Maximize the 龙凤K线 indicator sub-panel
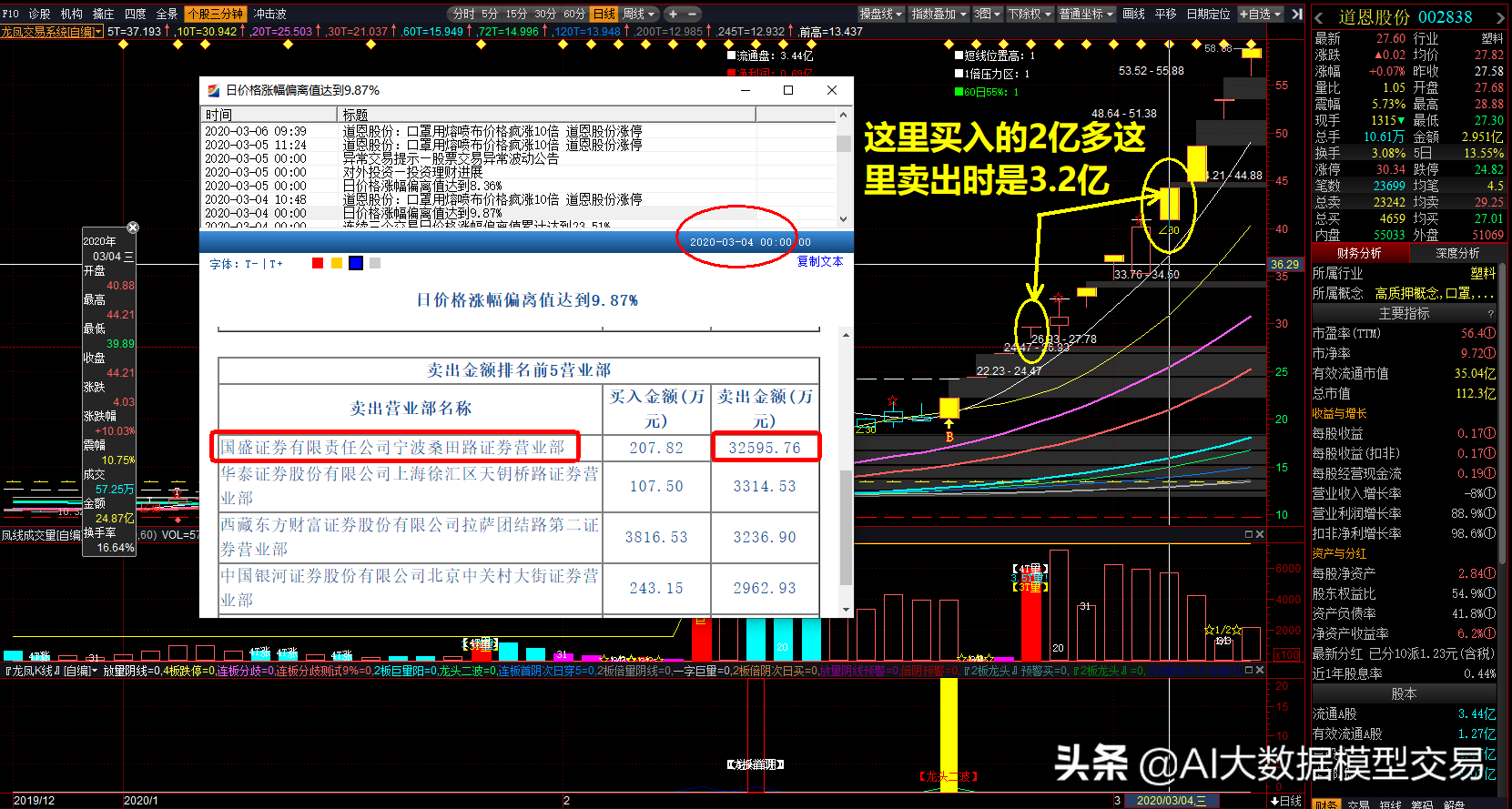 (1249, 670)
